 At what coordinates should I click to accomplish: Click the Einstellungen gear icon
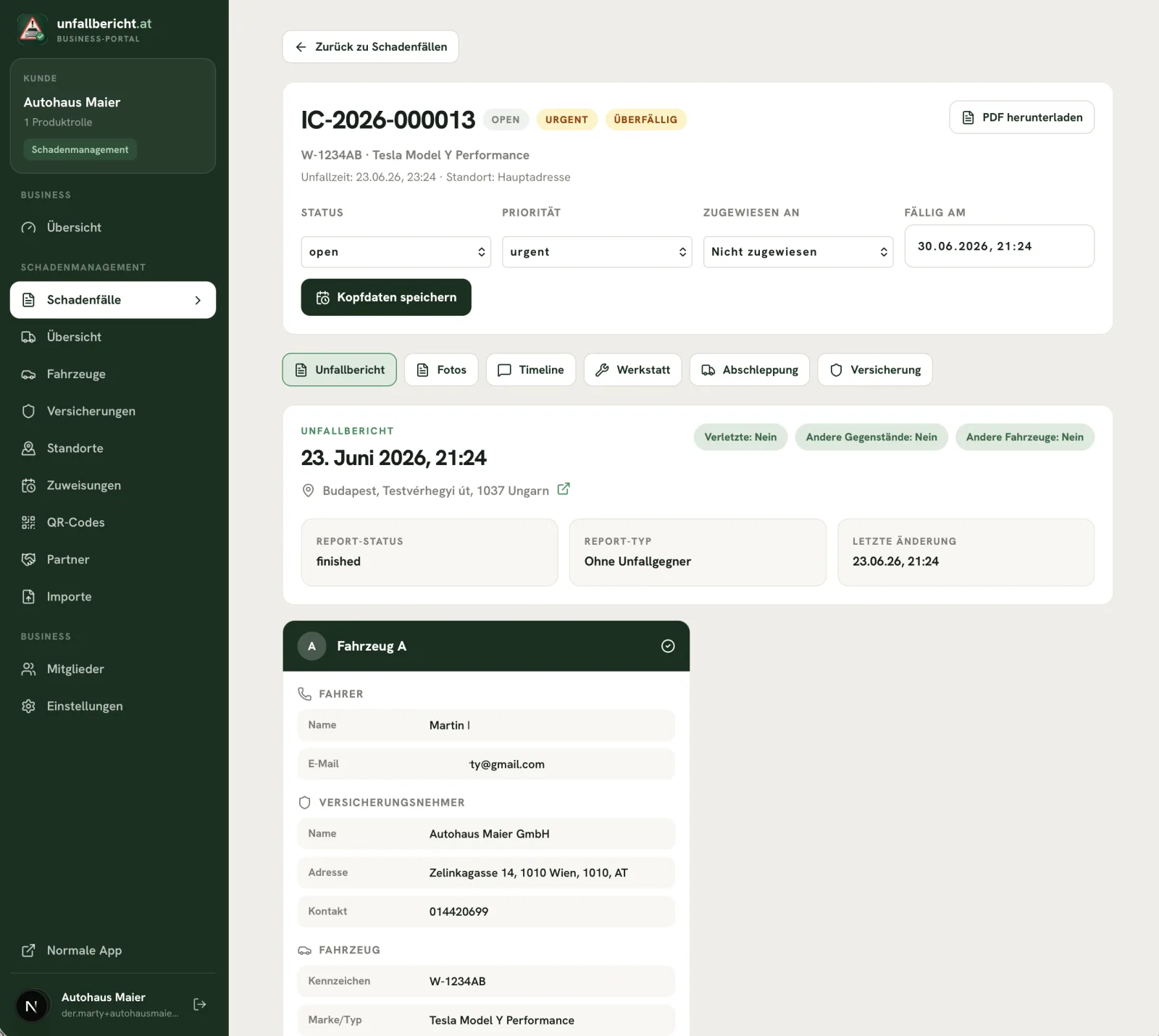point(28,706)
